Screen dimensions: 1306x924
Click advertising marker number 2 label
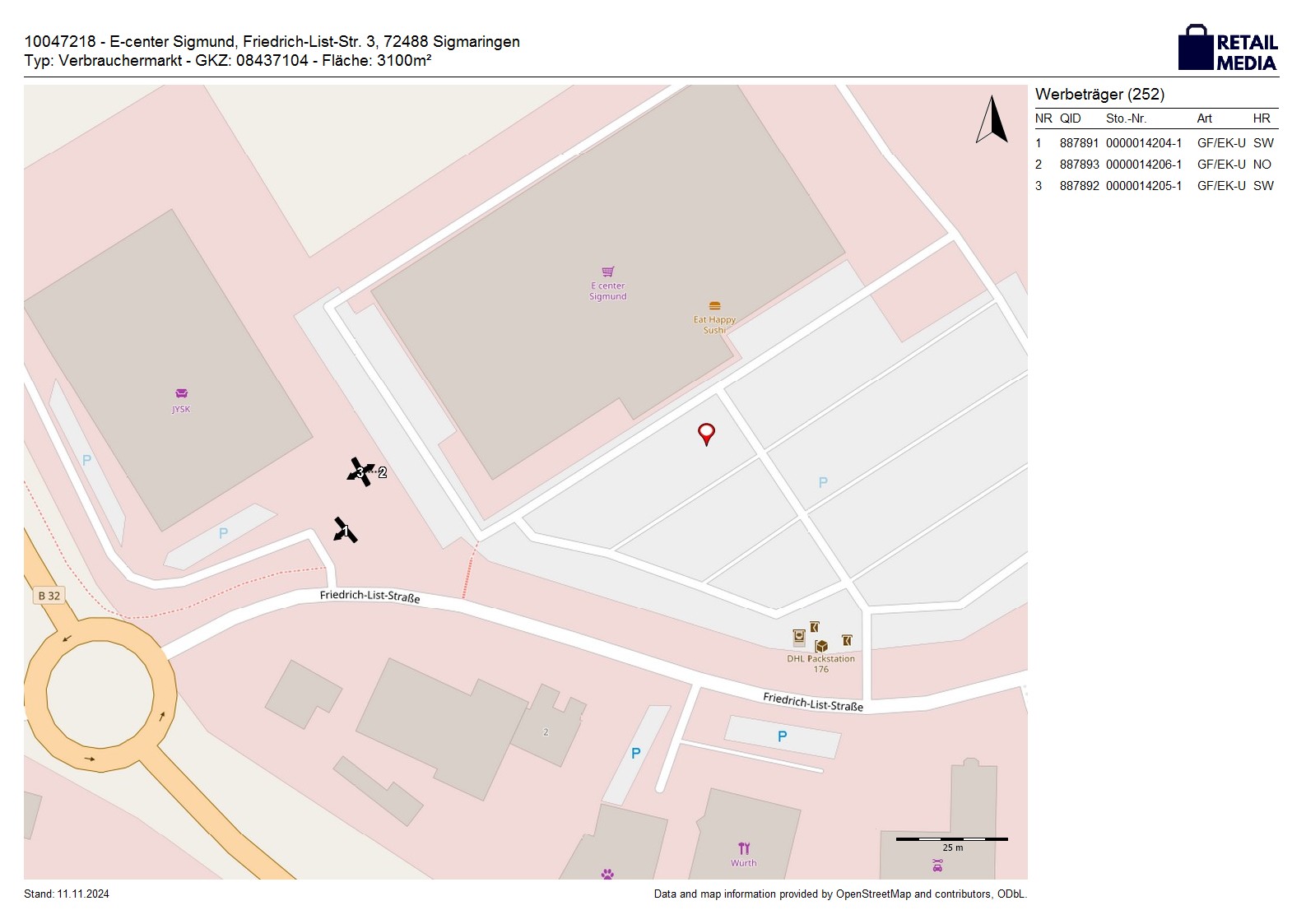(x=382, y=473)
